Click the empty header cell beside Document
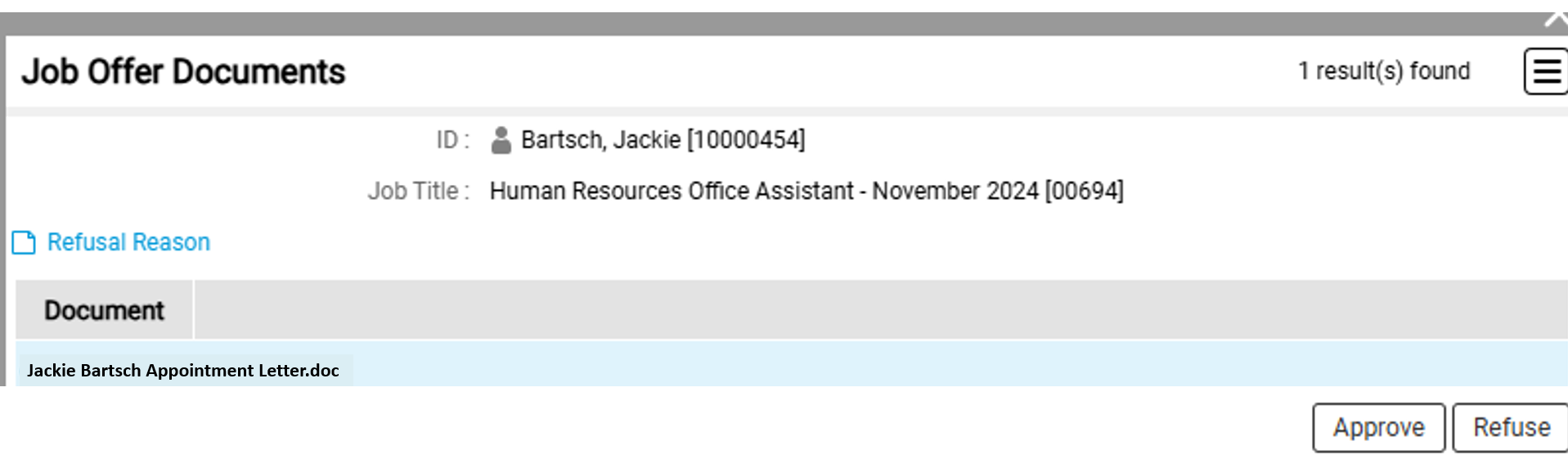 (879, 310)
